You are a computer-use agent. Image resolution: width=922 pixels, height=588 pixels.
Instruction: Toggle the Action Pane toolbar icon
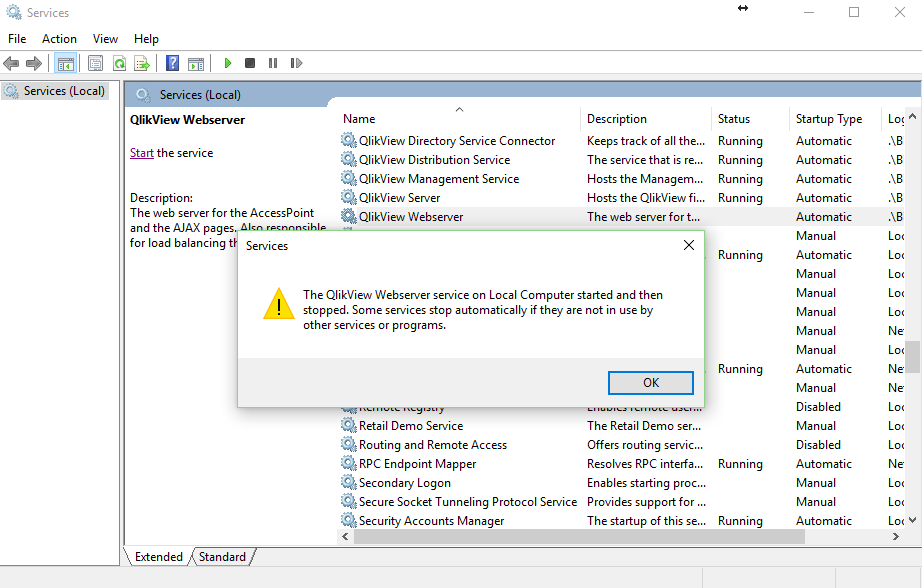tap(196, 64)
